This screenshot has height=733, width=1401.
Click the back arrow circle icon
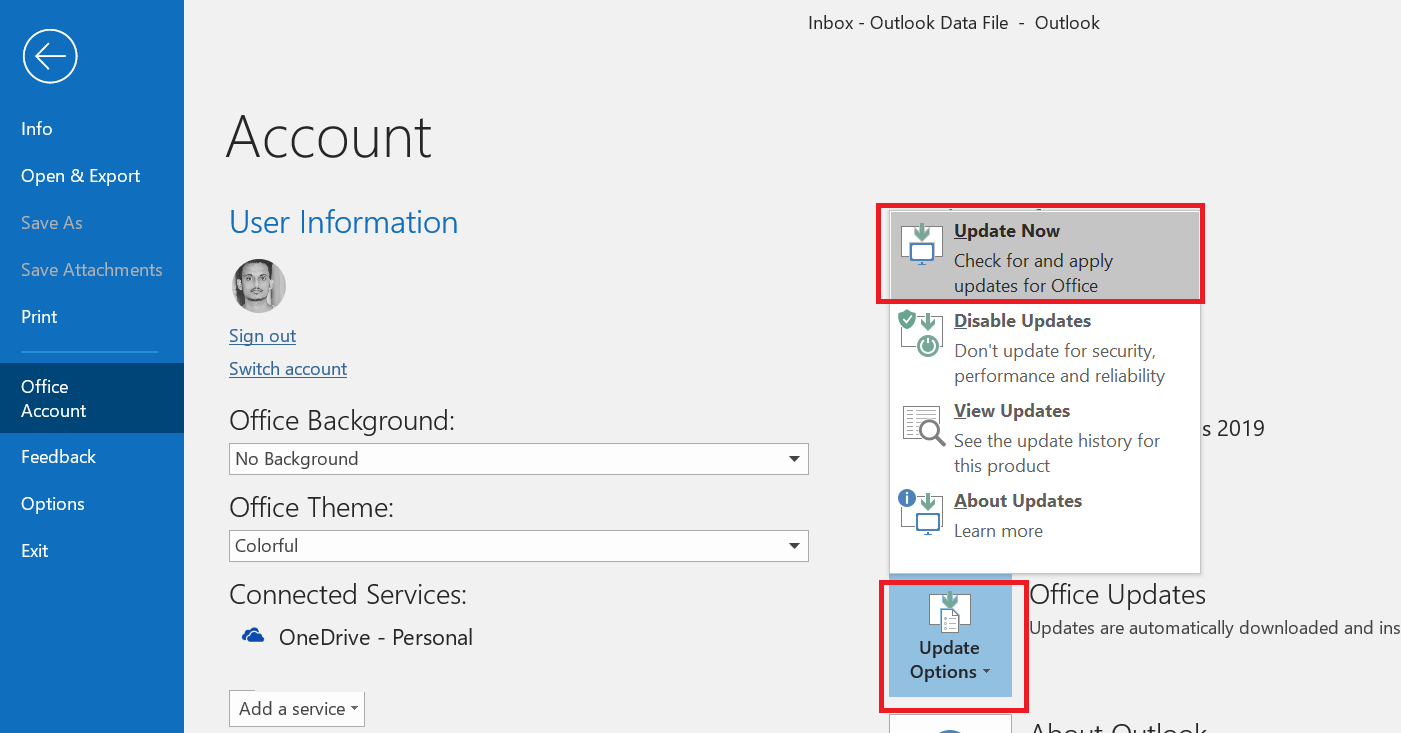point(50,56)
